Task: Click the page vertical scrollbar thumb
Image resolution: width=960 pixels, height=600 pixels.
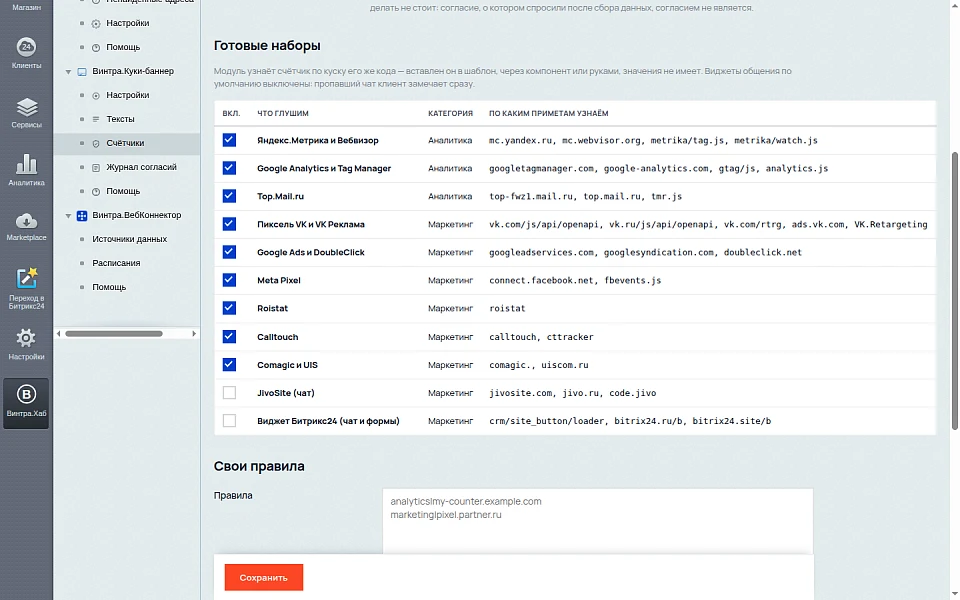Action: click(x=954, y=291)
